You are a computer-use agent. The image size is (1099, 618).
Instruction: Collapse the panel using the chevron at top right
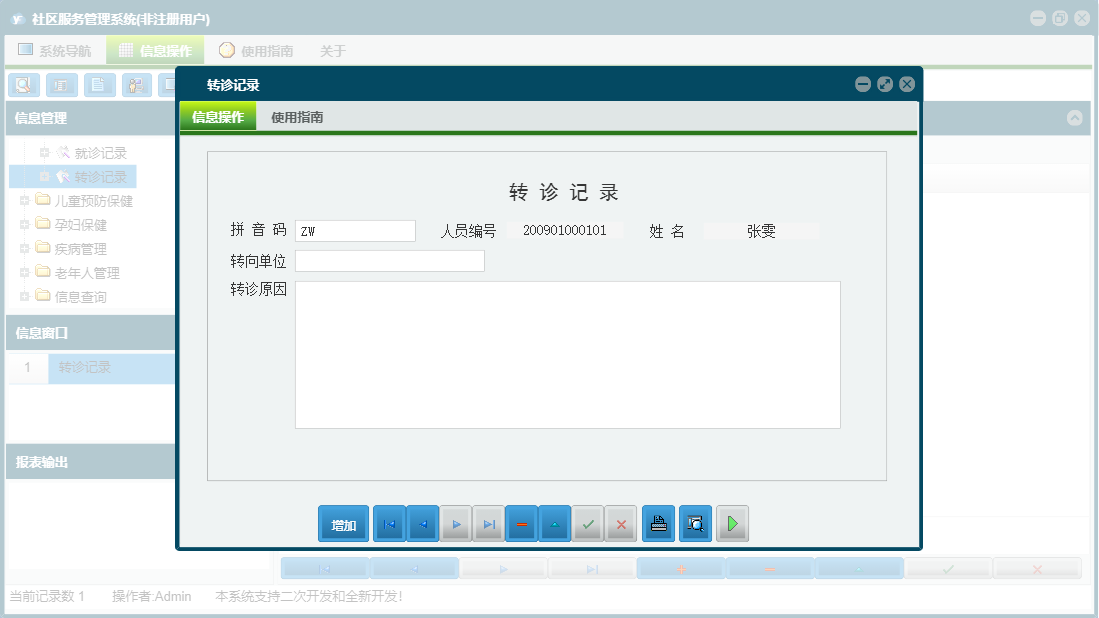tap(1076, 118)
